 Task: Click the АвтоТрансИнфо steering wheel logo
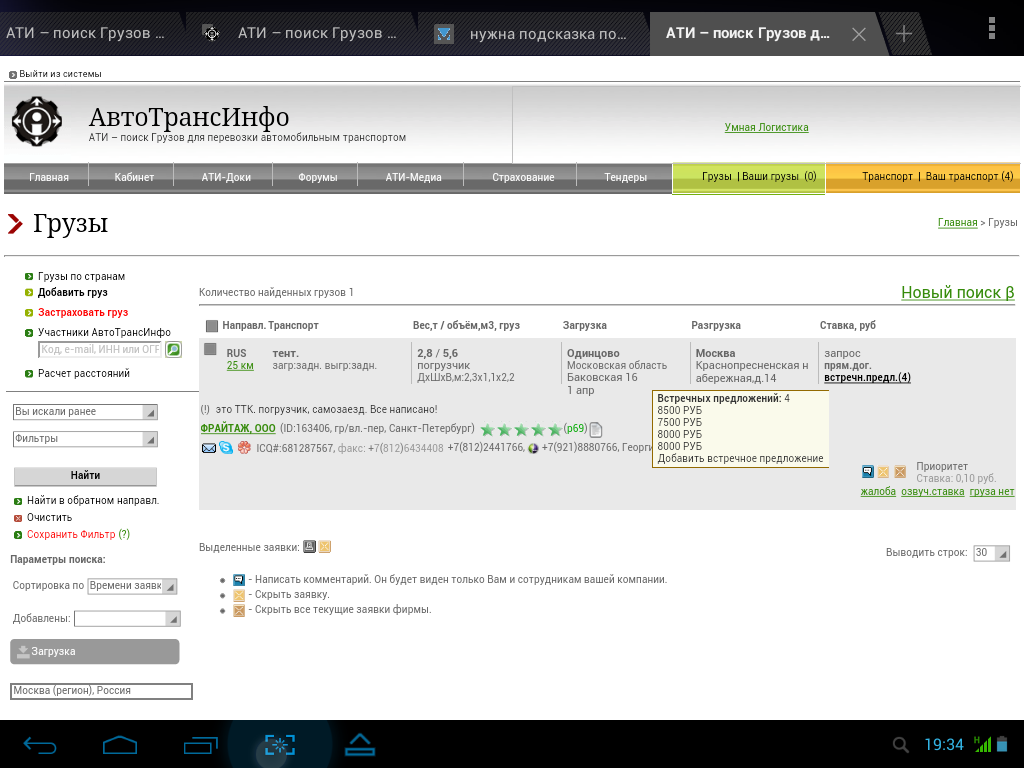pyautogui.click(x=37, y=121)
